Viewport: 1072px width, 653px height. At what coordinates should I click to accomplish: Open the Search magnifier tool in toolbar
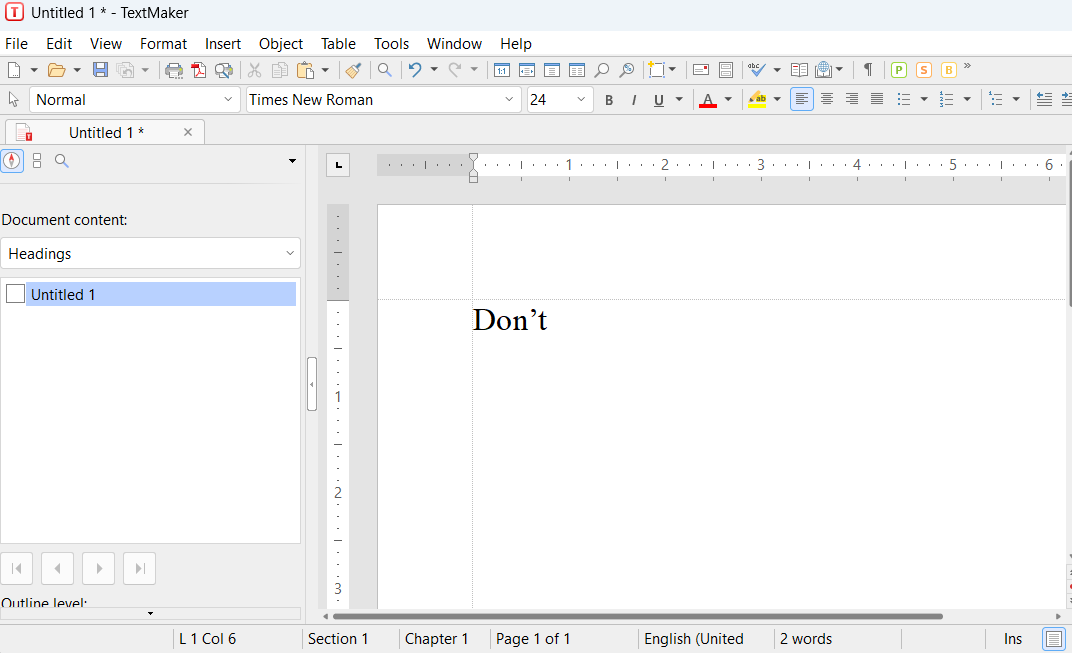(x=384, y=70)
